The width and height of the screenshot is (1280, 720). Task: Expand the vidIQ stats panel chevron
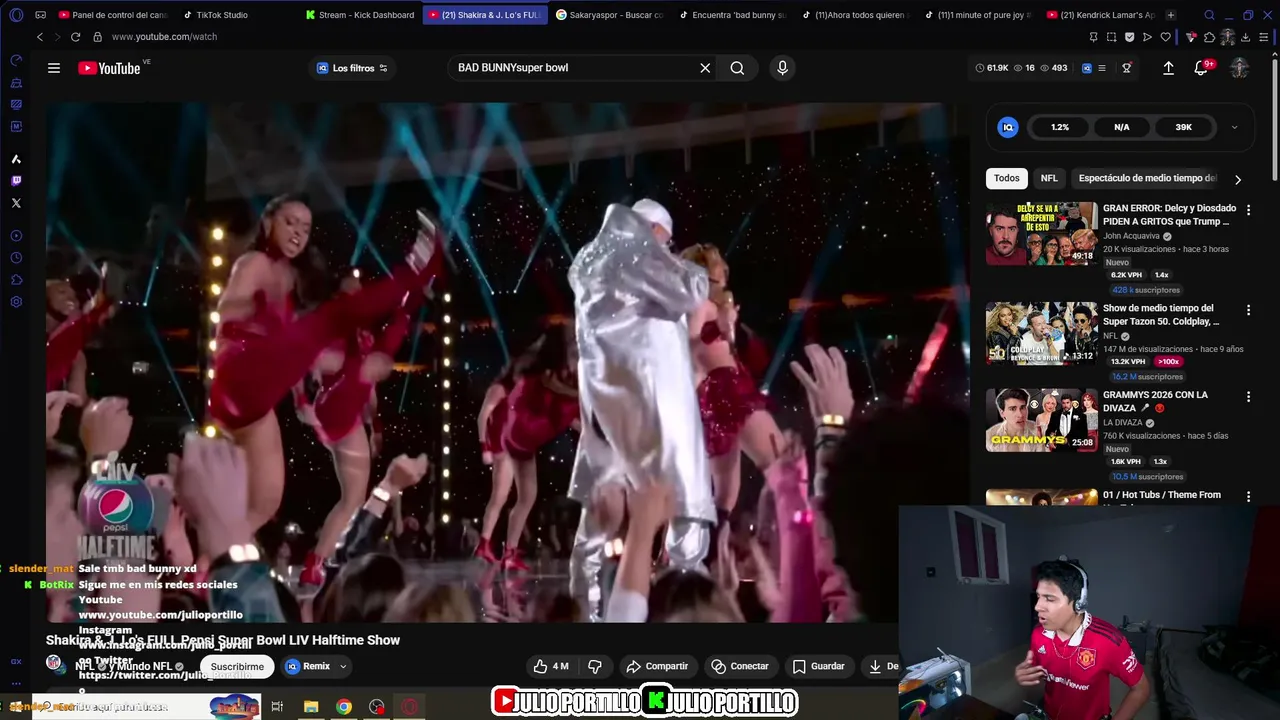point(1234,127)
